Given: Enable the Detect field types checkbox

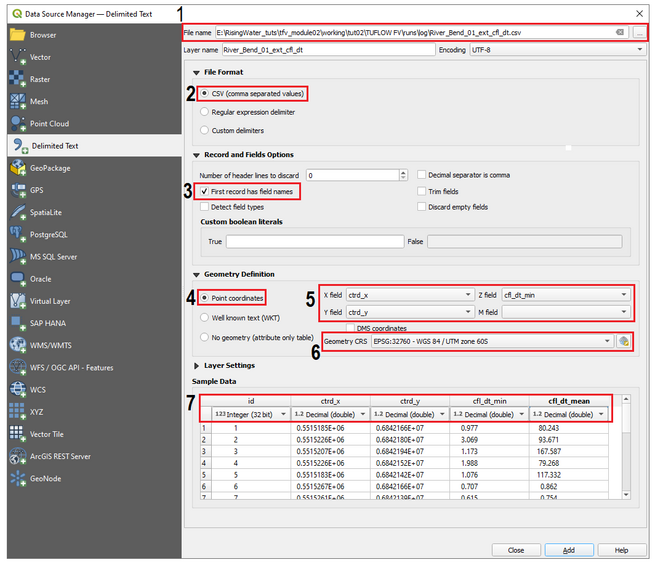Looking at the screenshot, I should tap(204, 206).
